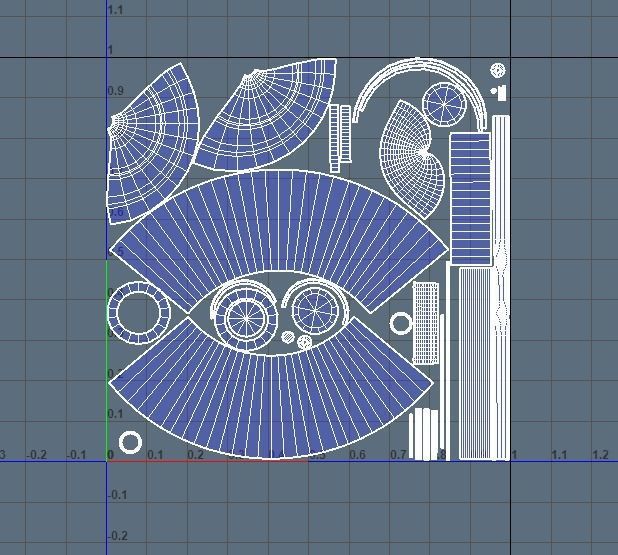
Task: Click the '0' origin label
Action: [x=110, y=454]
